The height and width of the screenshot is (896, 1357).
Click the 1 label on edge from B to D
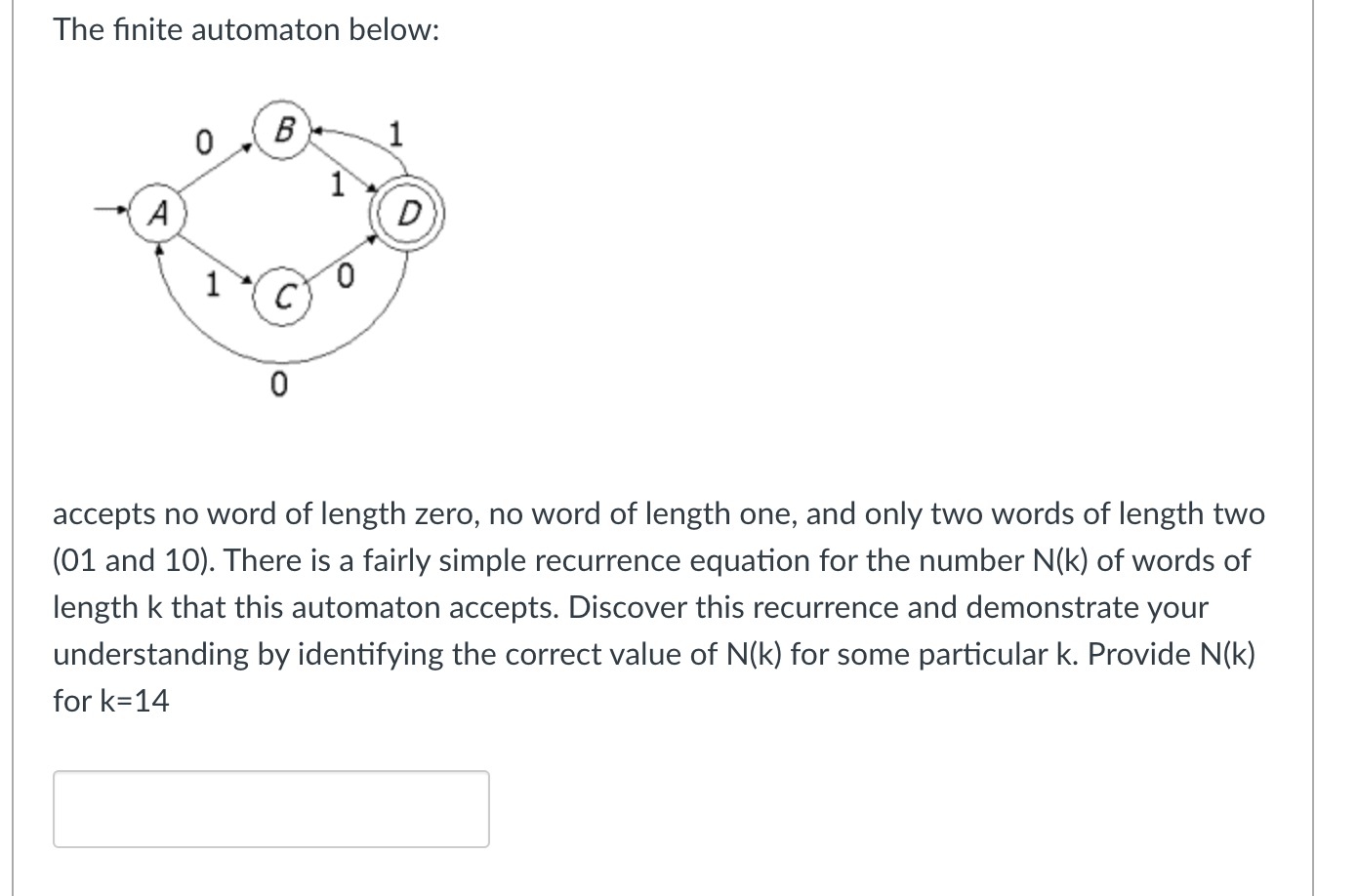tap(336, 183)
